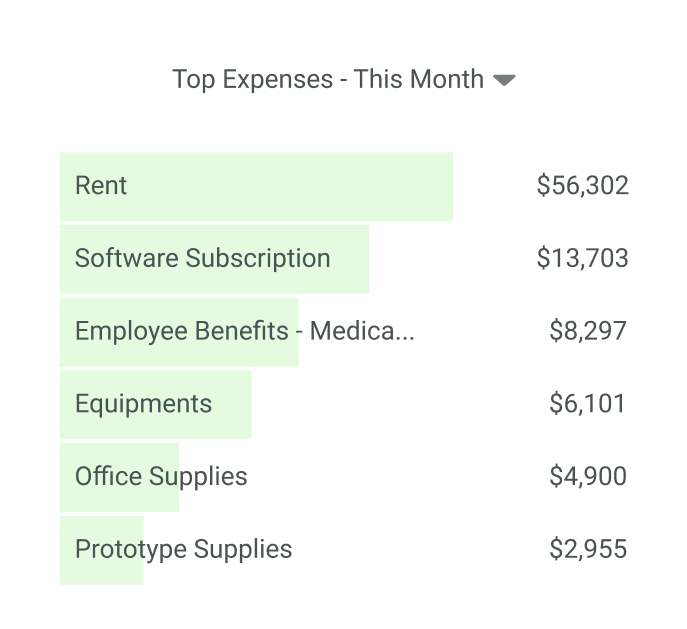Click the $13,703 Software Subscription amount
This screenshot has height=629, width=687.
coord(582,258)
